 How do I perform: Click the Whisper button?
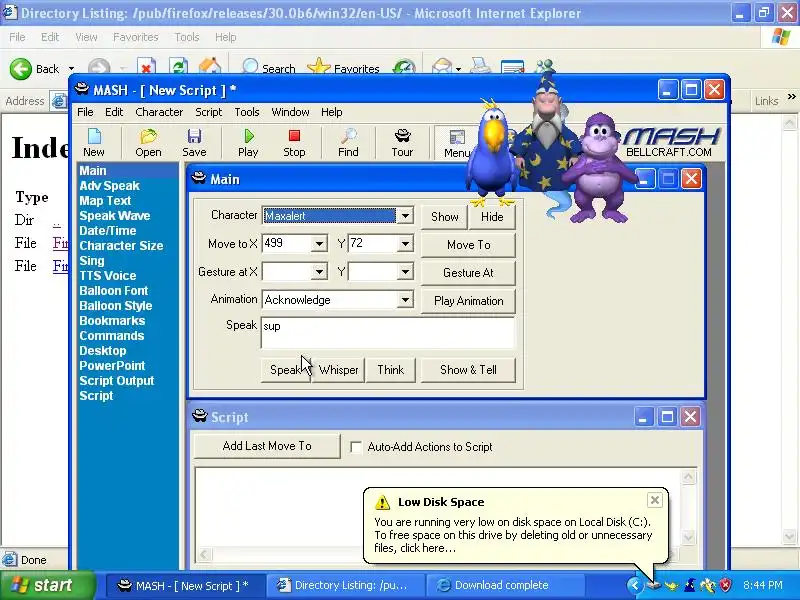[338, 370]
